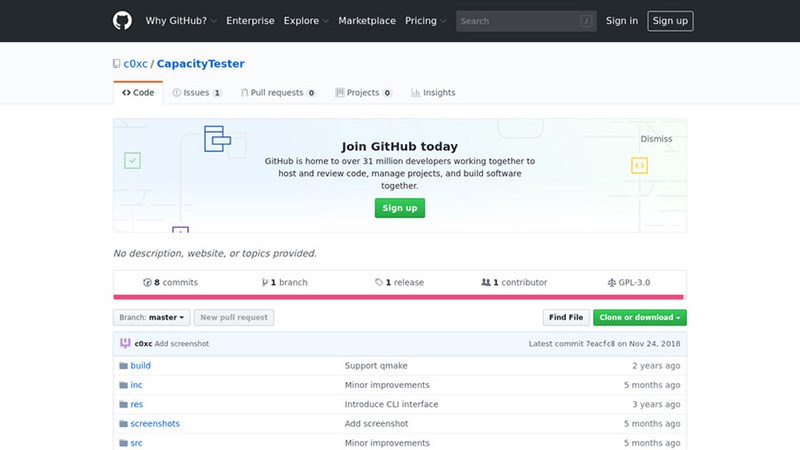Screen dimensions: 800x450
Task: Click the c0xc avatar in commit row
Action: pos(125,343)
